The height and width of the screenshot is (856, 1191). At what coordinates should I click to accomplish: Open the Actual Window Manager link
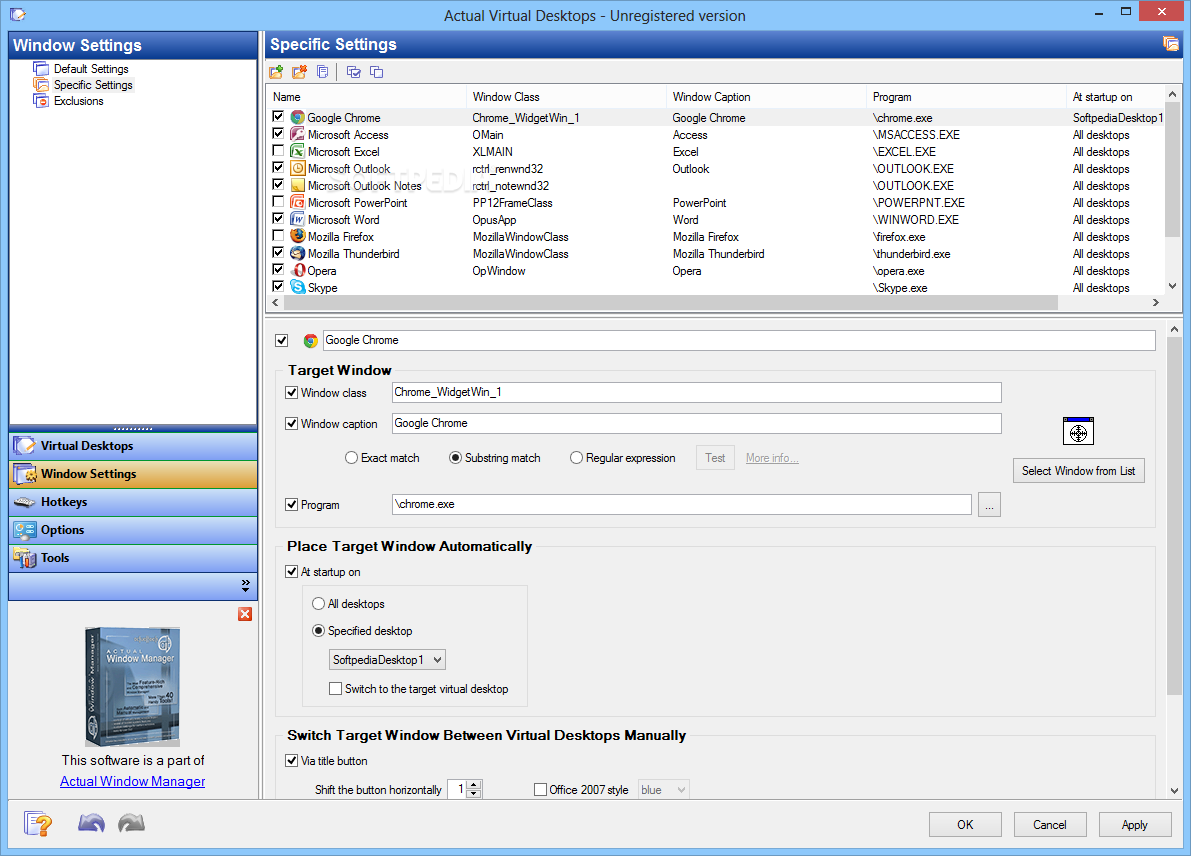pyautogui.click(x=133, y=782)
